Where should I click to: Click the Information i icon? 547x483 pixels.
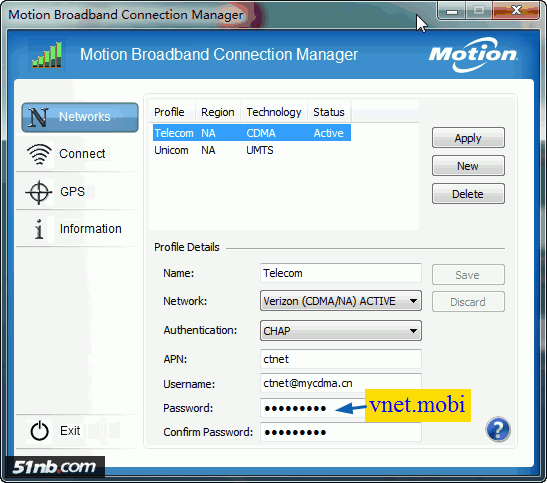pyautogui.click(x=39, y=229)
